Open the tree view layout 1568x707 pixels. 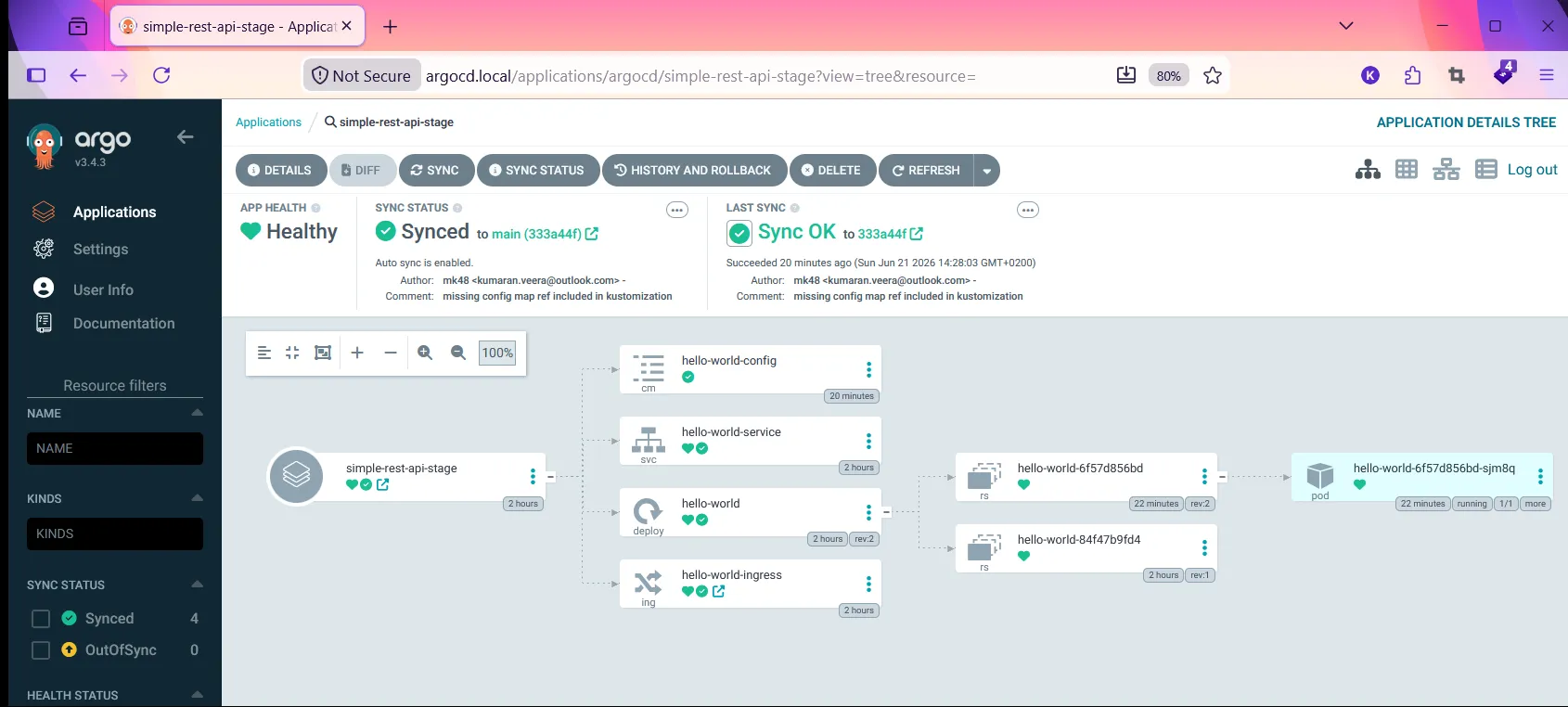coord(1368,170)
